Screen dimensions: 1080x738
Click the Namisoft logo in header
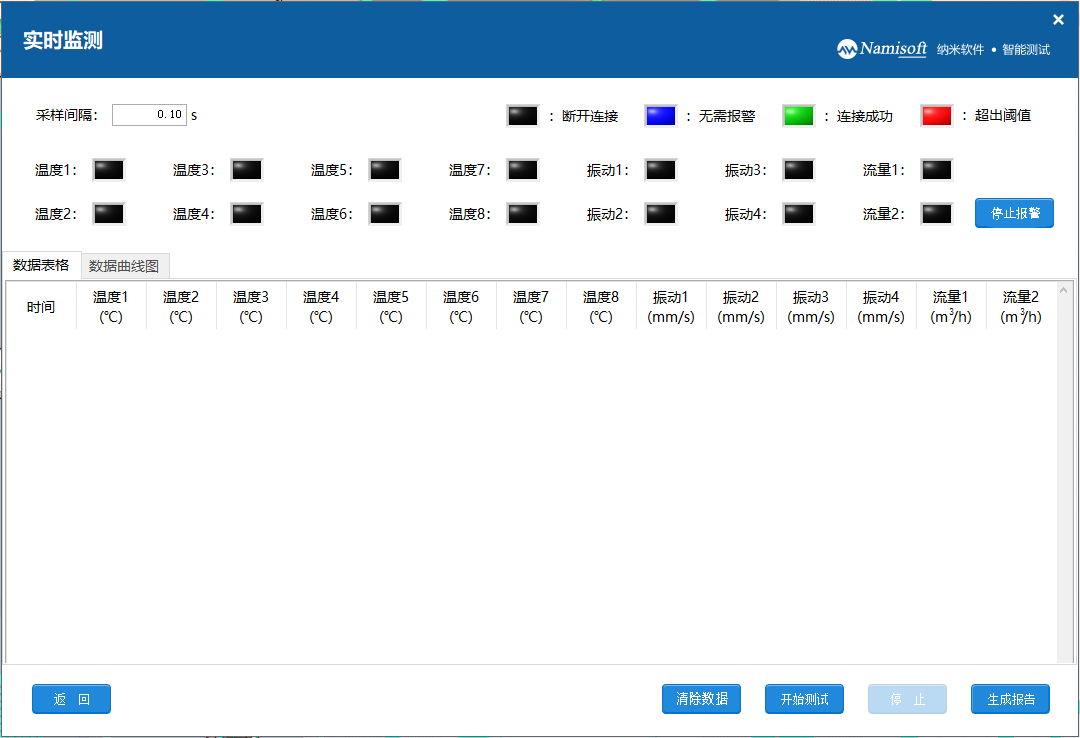882,49
